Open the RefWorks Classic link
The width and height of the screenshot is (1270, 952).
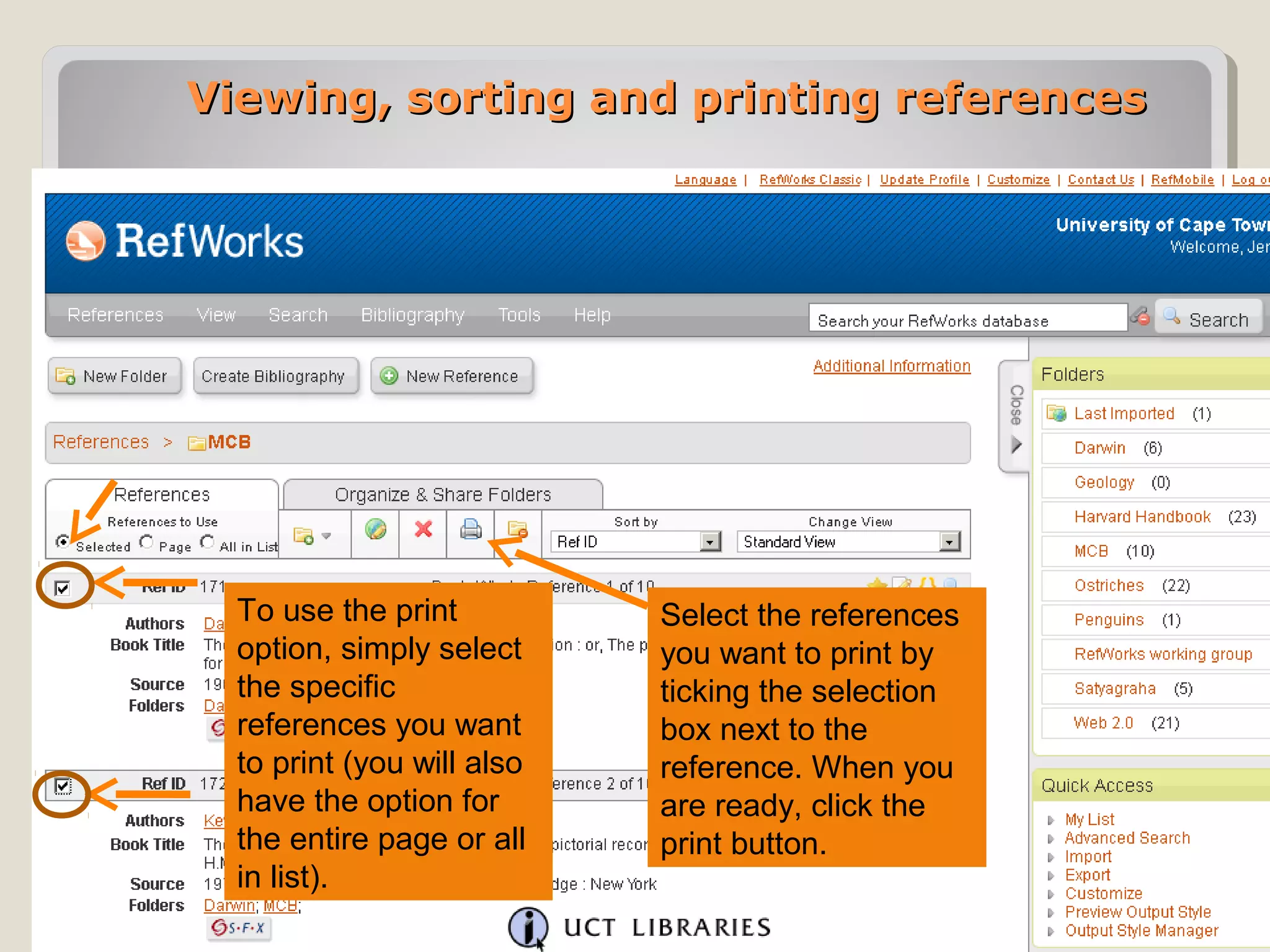810,180
